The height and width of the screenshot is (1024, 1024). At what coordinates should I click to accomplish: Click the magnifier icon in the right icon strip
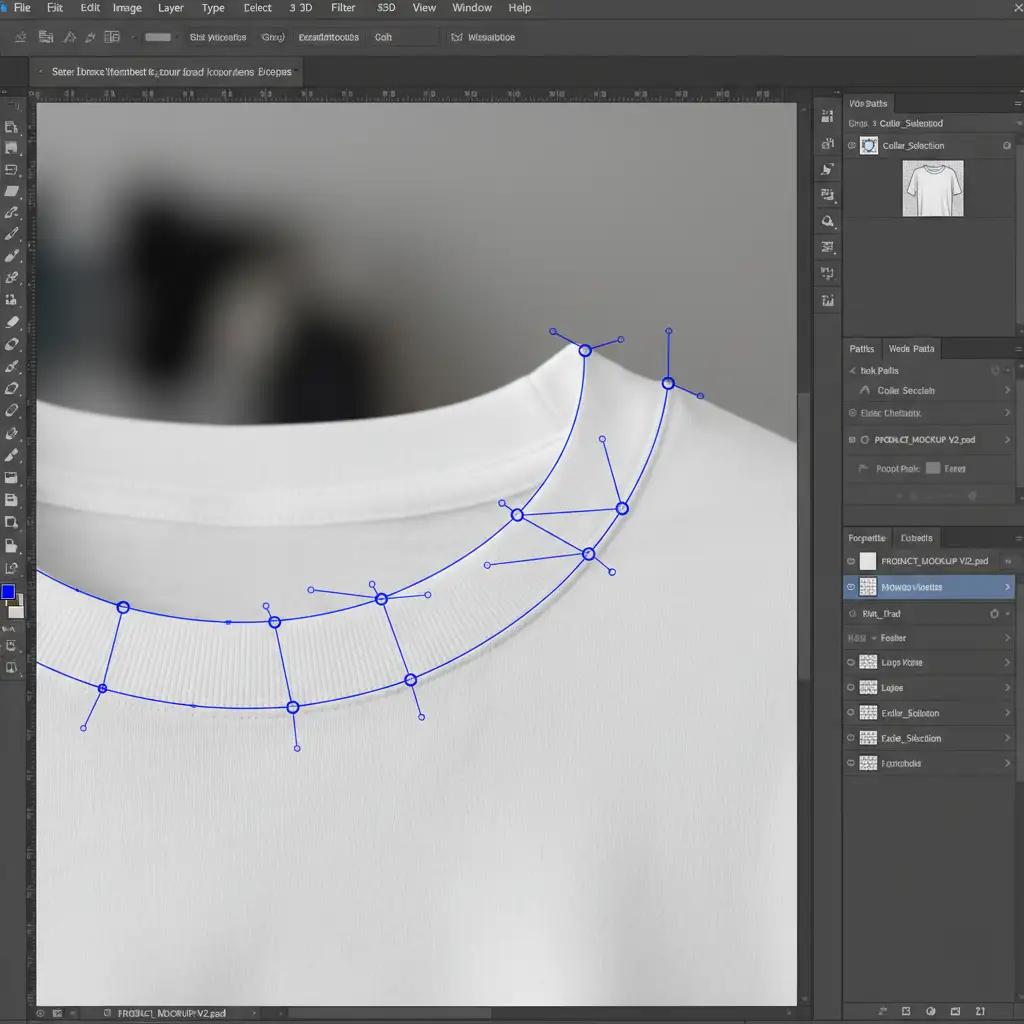pyautogui.click(x=827, y=221)
